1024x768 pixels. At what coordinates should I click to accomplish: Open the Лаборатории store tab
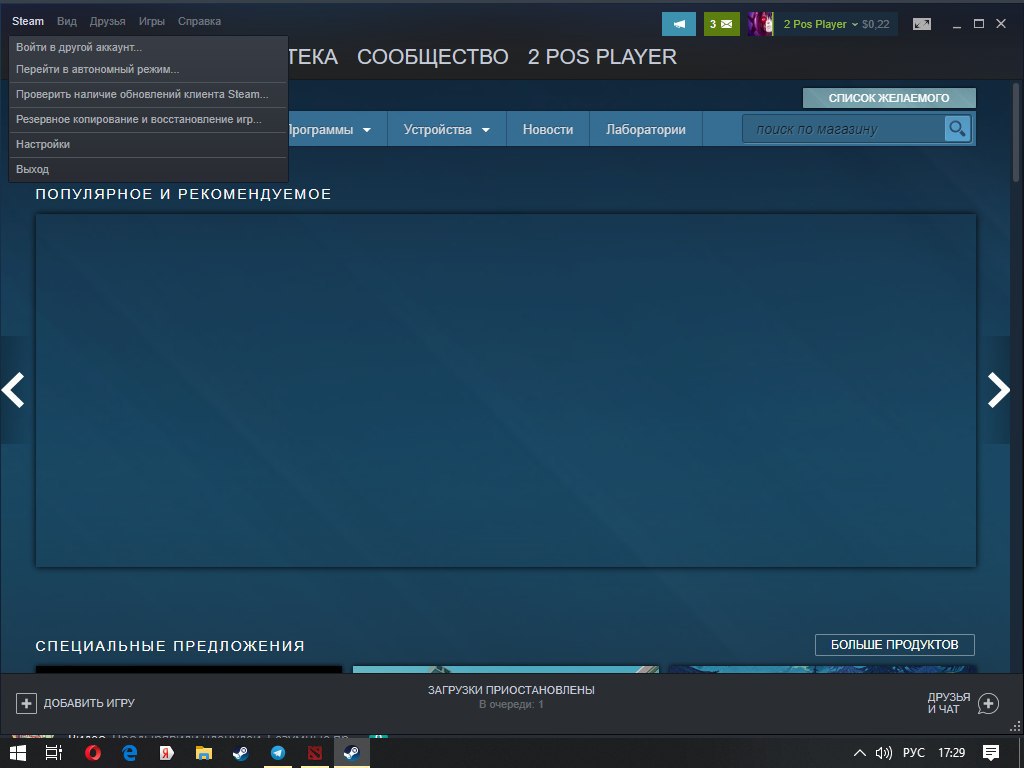[x=646, y=129]
